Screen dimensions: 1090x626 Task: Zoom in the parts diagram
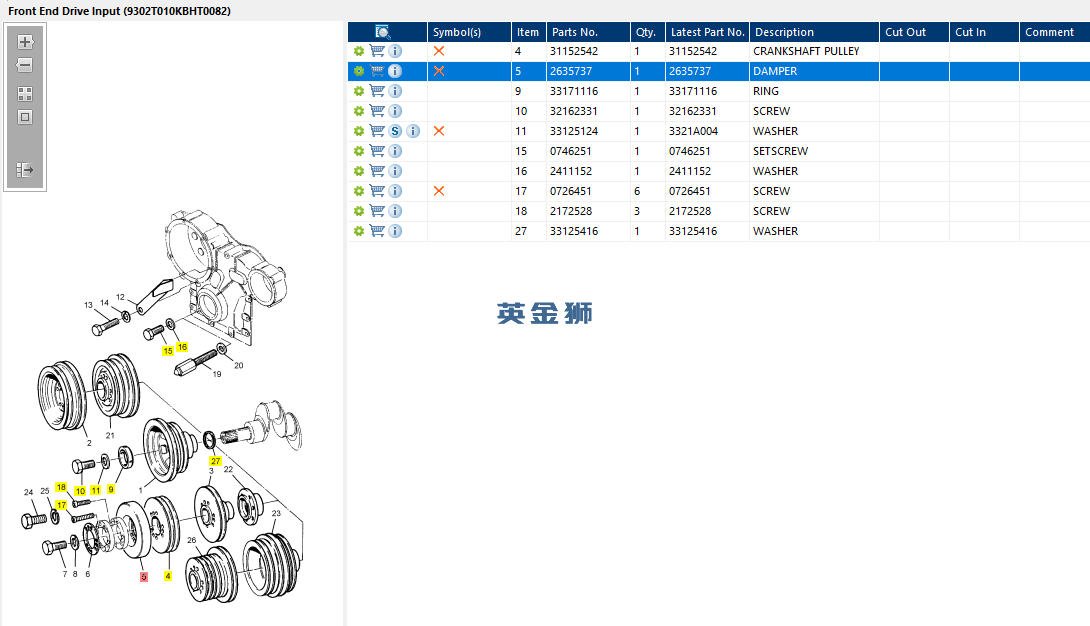pos(25,42)
